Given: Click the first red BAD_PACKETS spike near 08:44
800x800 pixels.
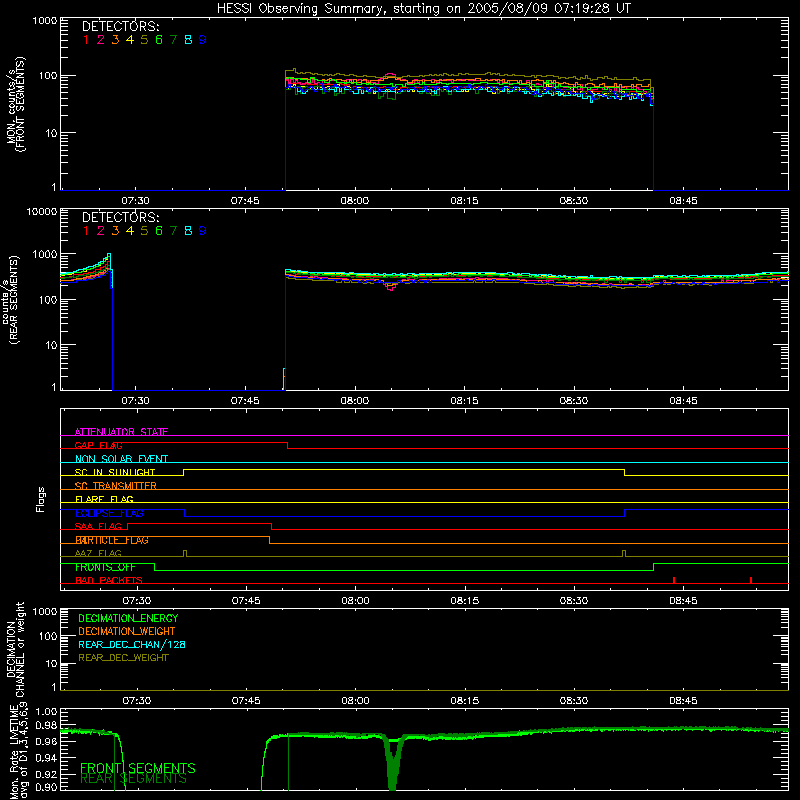Looking at the screenshot, I should [674, 580].
